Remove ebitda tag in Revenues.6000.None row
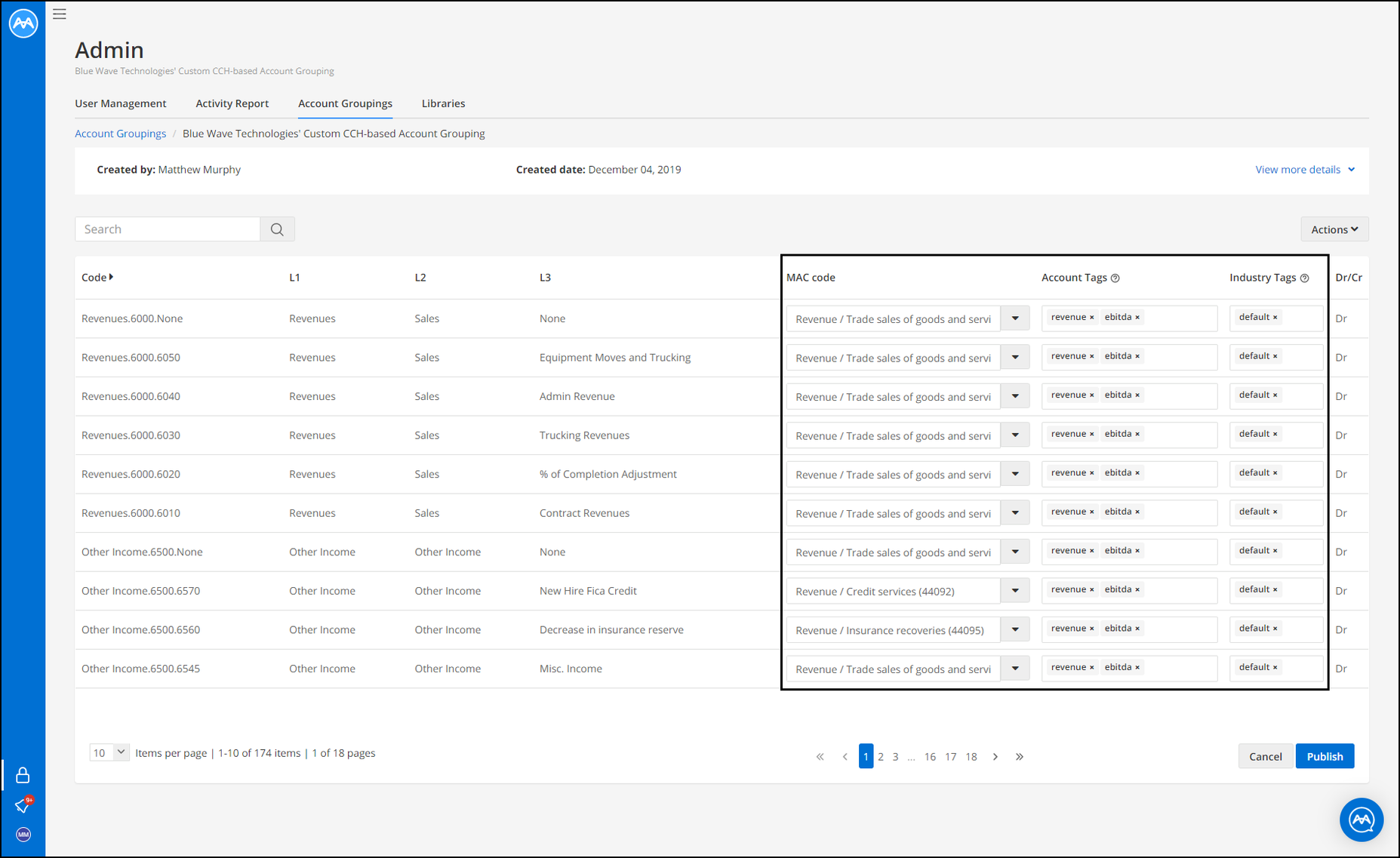Image resolution: width=1400 pixels, height=858 pixels. pyautogui.click(x=1137, y=318)
